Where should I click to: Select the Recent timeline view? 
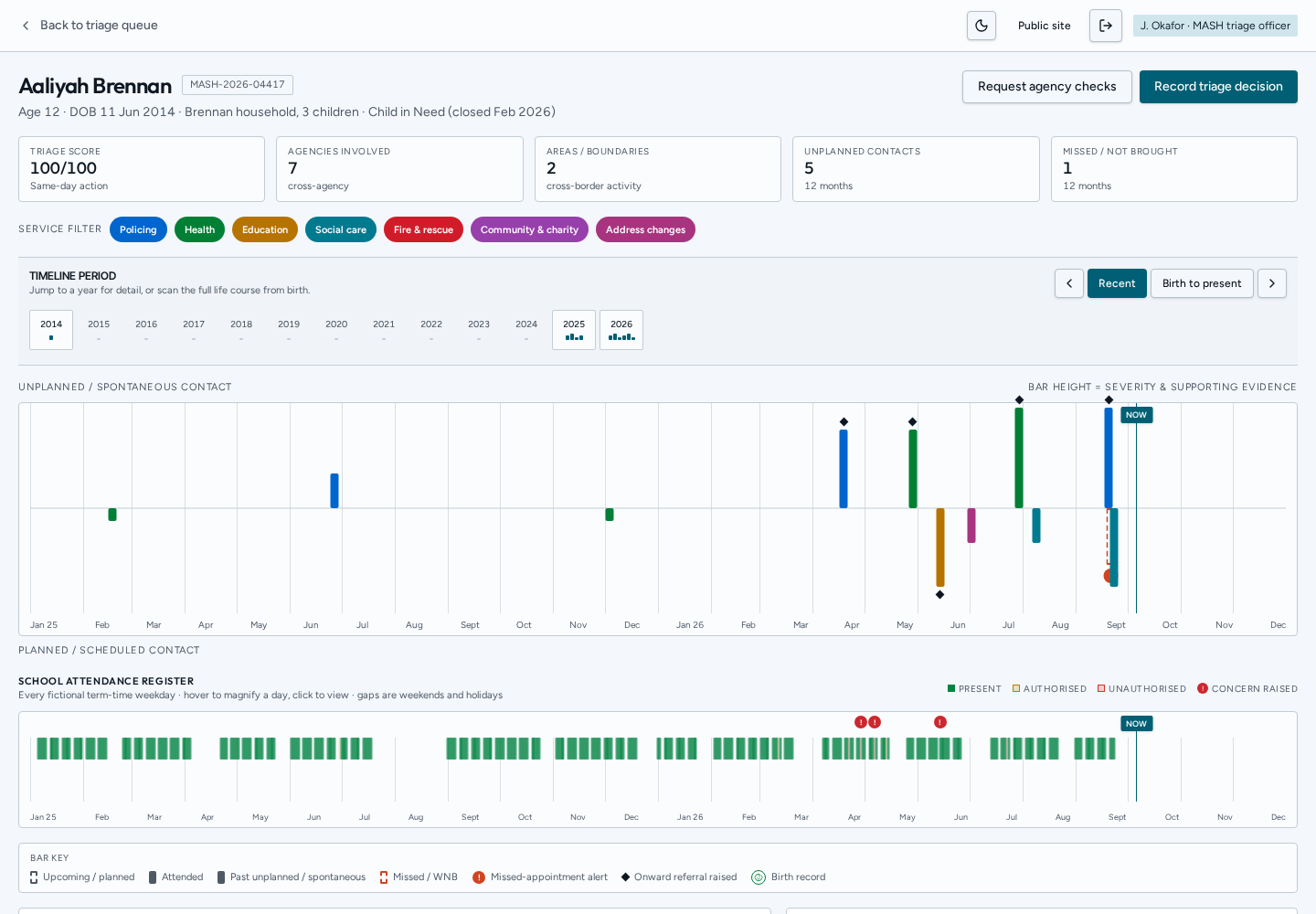pyautogui.click(x=1117, y=283)
